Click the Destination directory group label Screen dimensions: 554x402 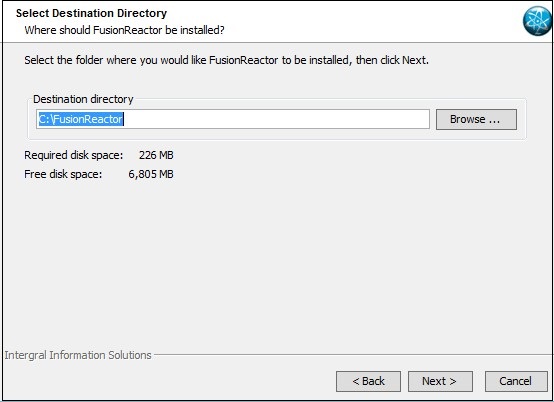(x=83, y=99)
